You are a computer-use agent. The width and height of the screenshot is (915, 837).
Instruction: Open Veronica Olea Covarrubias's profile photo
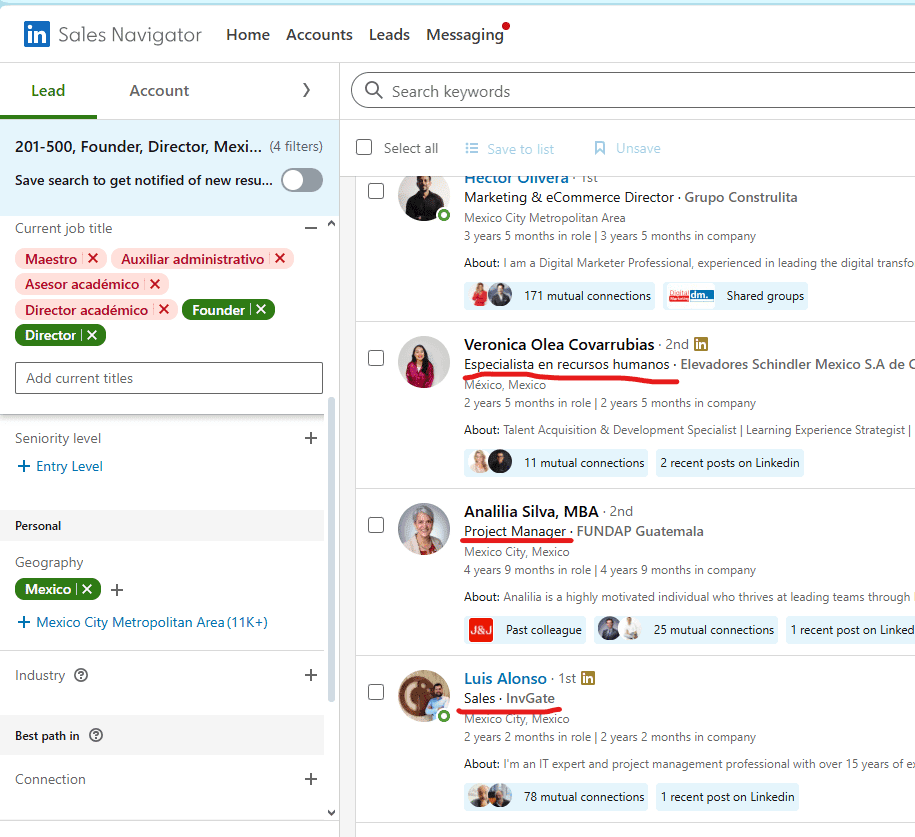pos(424,362)
